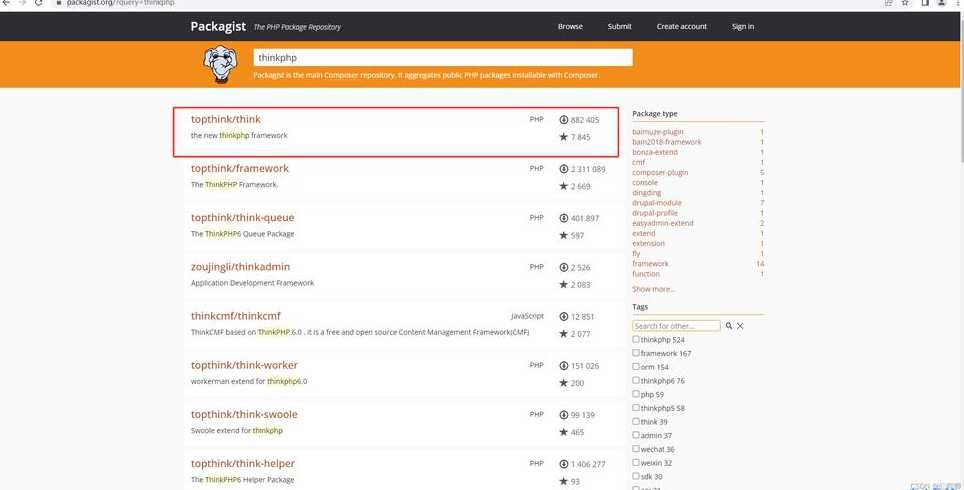This screenshot has height=490, width=964.
Task: Bookmark this page with the star icon
Action: pos(905,3)
